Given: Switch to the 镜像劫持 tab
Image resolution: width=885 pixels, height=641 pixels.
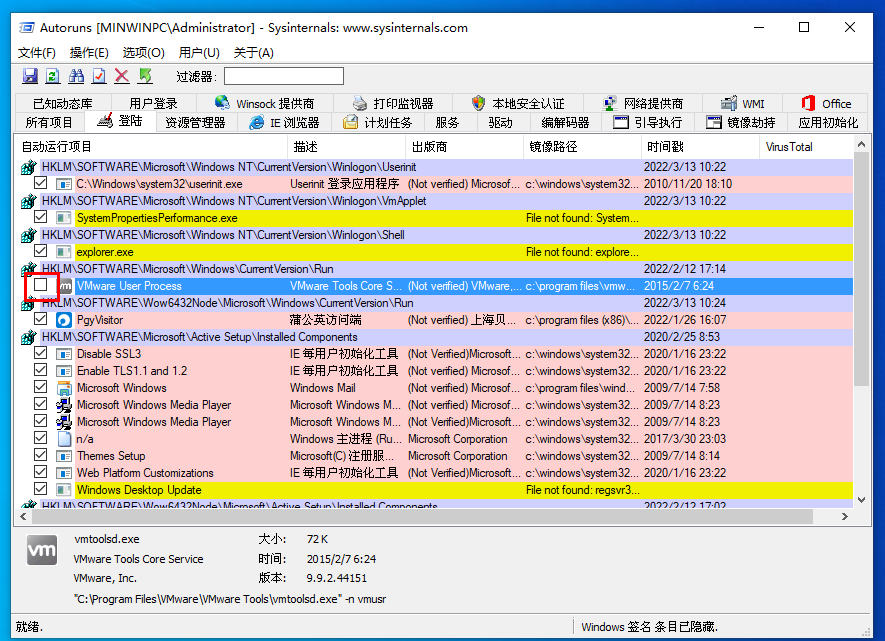Looking at the screenshot, I should tap(741, 122).
